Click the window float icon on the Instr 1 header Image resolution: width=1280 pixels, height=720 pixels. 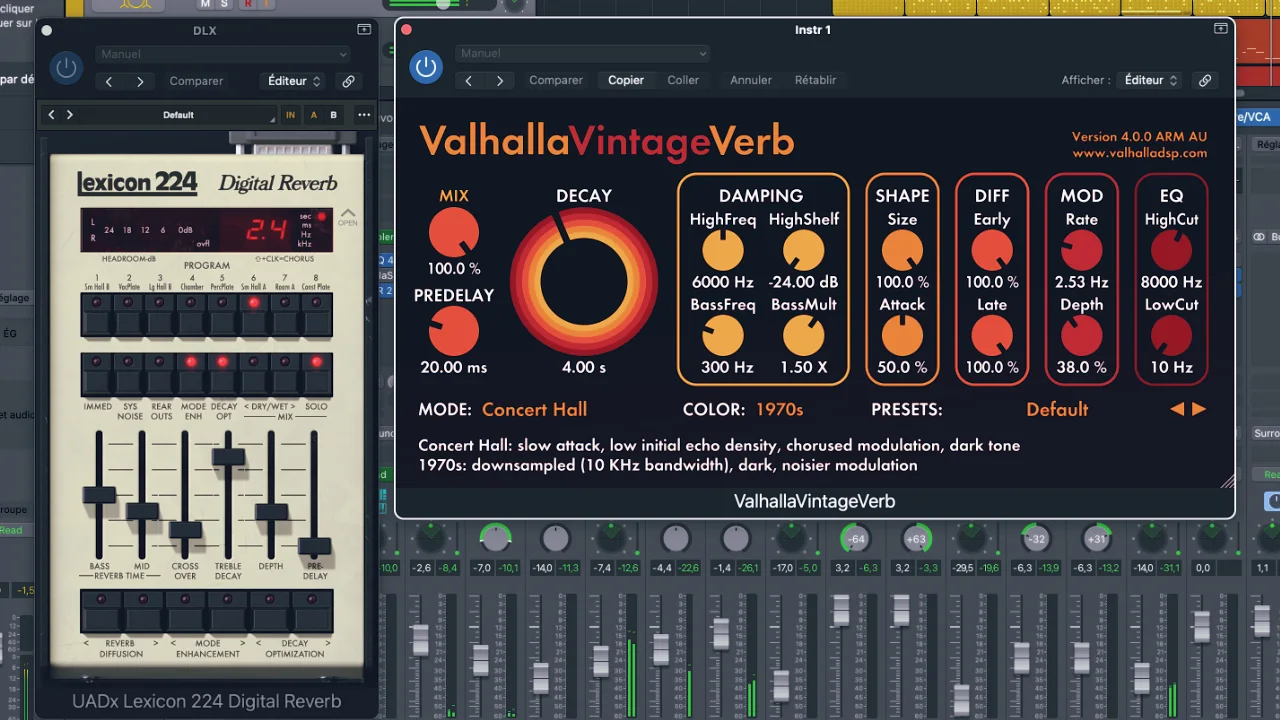1220,29
